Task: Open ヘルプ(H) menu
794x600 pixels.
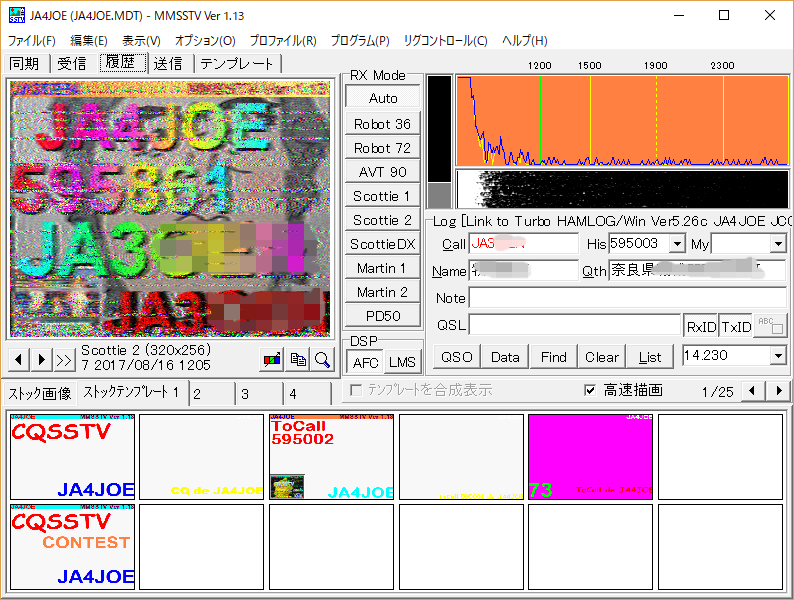Action: (525, 41)
